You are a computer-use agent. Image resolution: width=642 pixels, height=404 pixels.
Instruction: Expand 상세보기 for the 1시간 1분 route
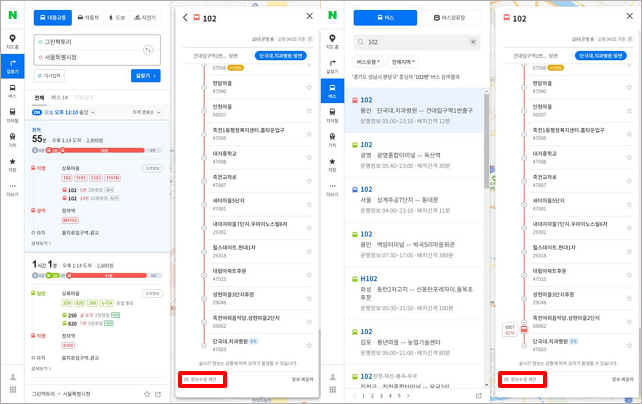click(41, 368)
